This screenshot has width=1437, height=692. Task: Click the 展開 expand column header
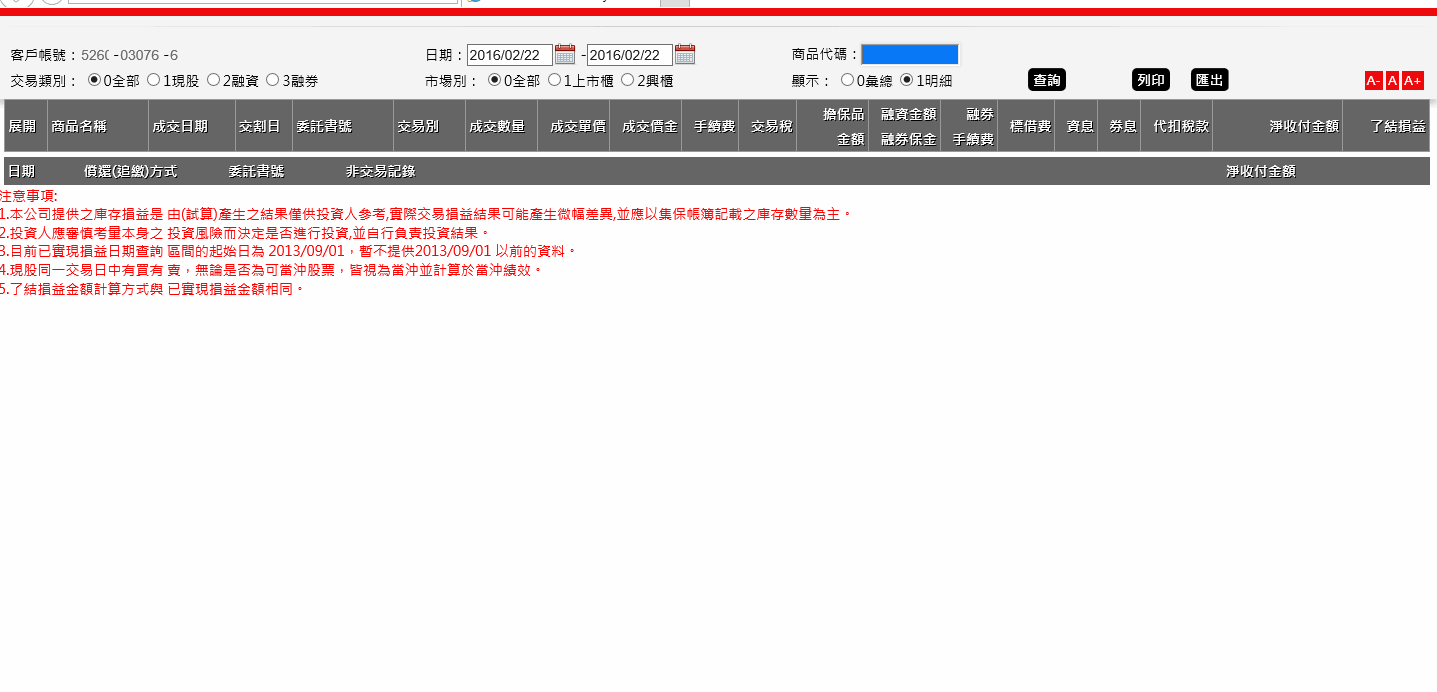(x=23, y=126)
